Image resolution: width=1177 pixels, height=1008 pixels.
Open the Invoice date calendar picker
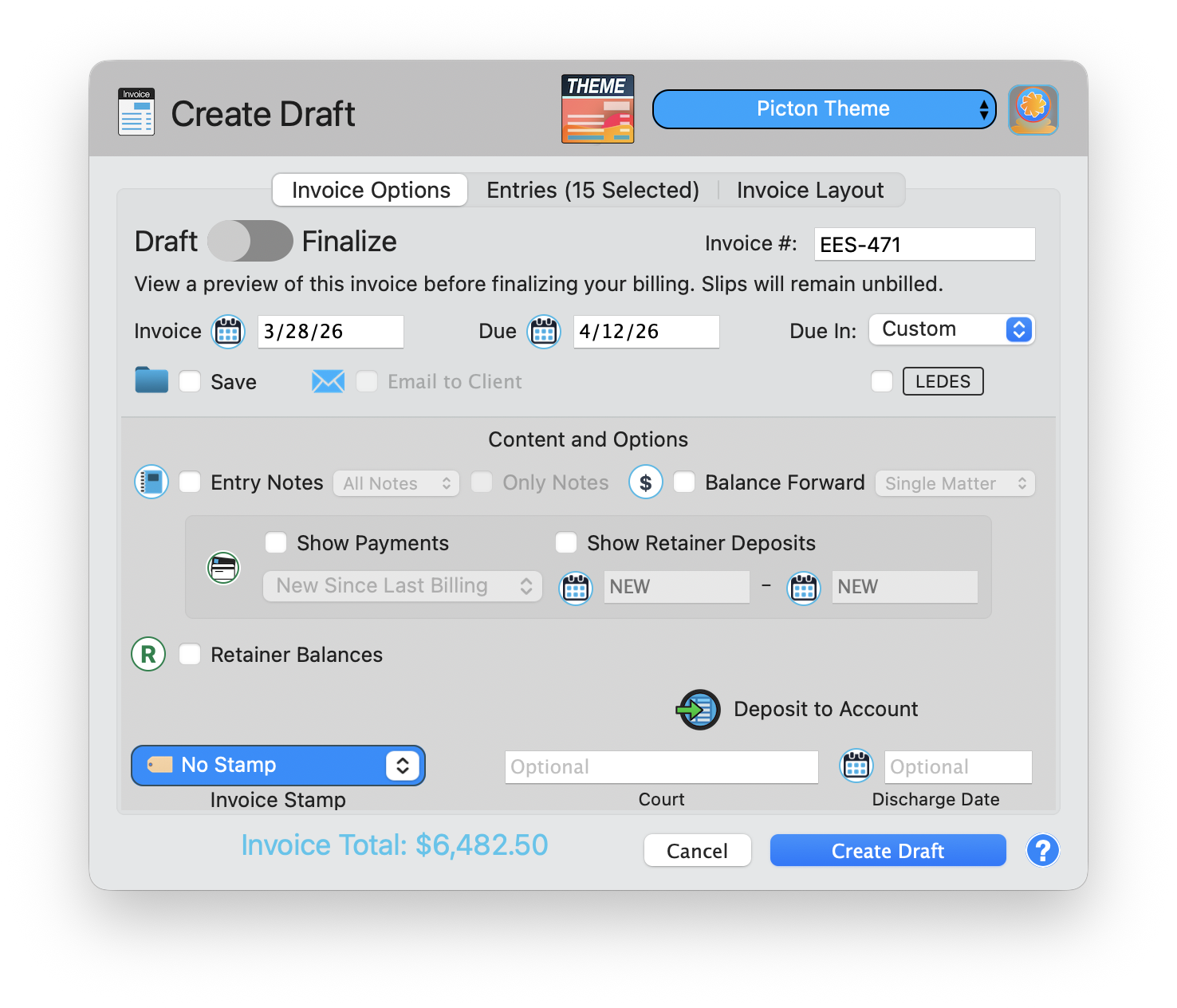[228, 332]
